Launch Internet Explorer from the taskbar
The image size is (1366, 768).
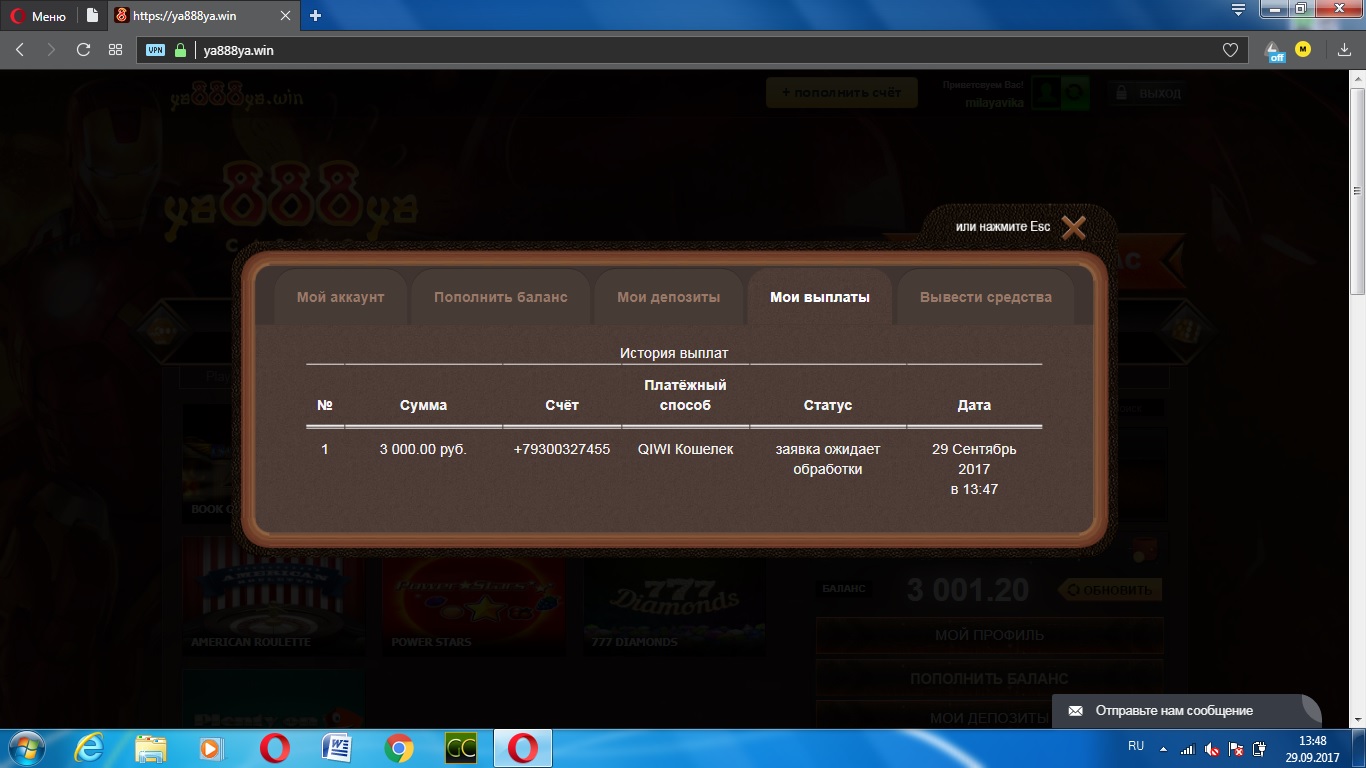[x=90, y=748]
